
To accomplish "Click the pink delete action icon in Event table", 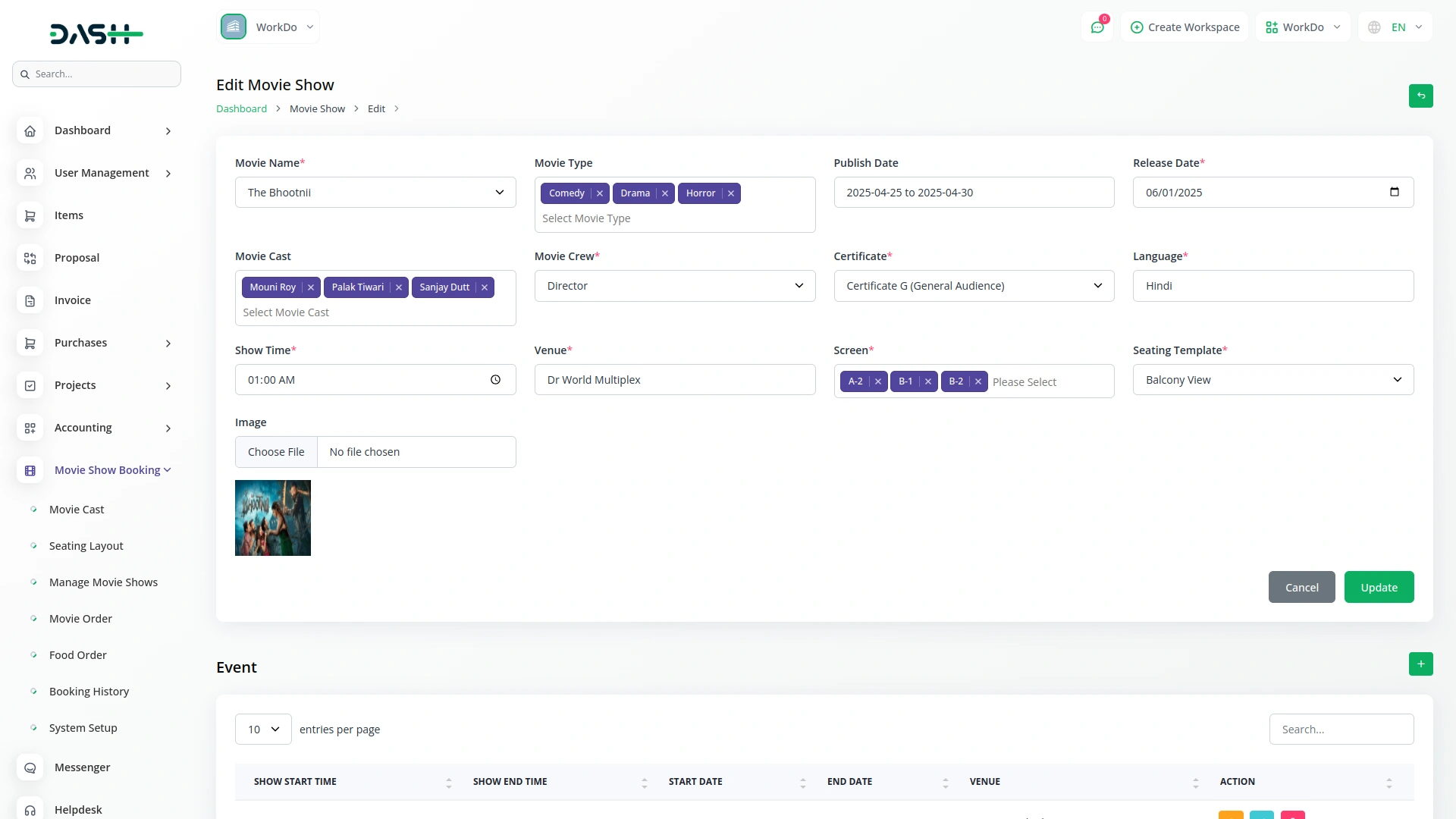I will pyautogui.click(x=1292, y=815).
